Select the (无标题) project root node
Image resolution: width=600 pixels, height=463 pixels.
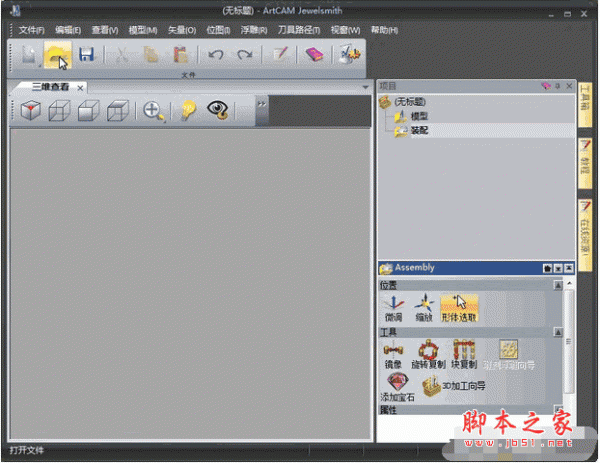(x=410, y=102)
